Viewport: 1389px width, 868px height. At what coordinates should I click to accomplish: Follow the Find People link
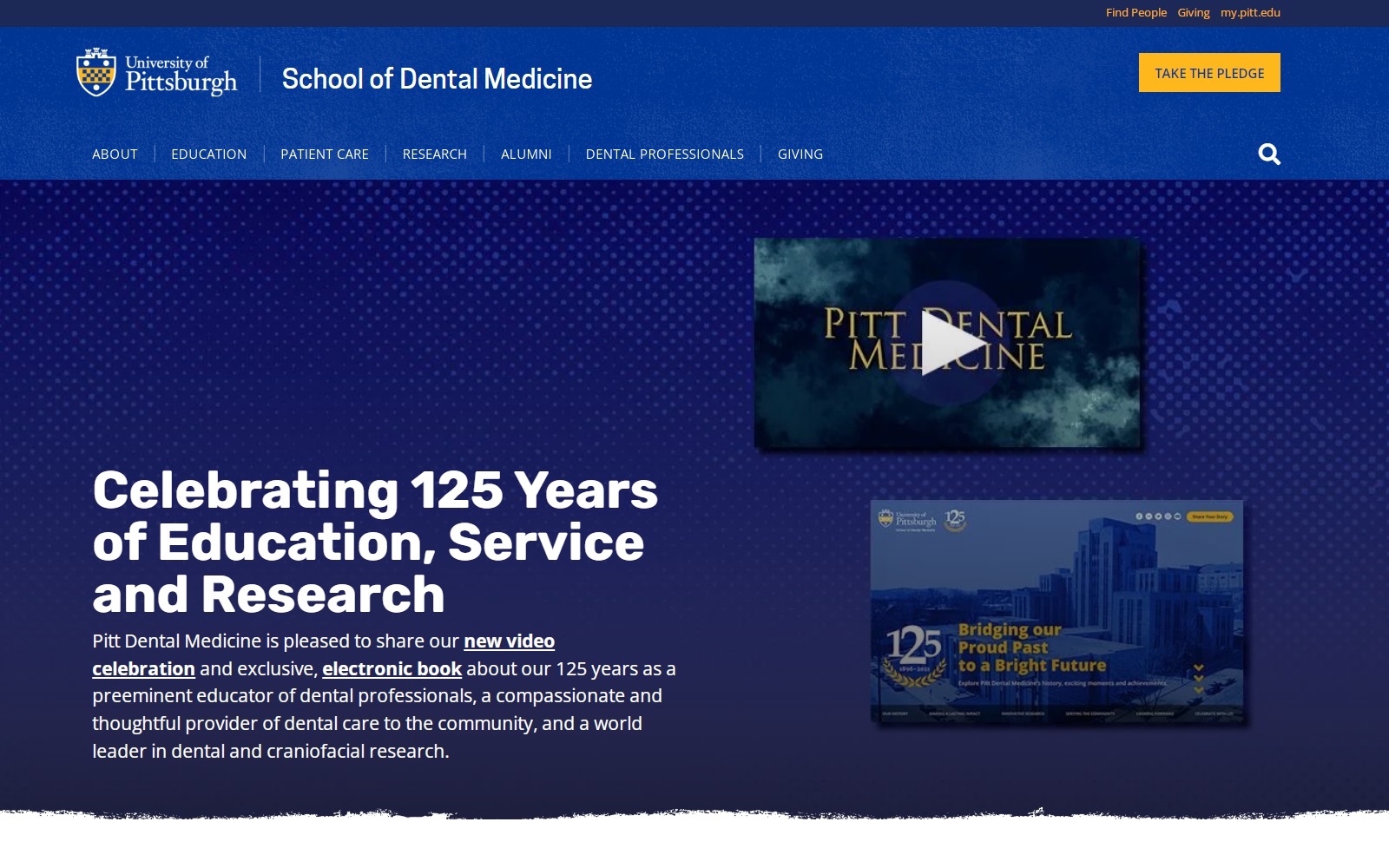click(x=1136, y=12)
